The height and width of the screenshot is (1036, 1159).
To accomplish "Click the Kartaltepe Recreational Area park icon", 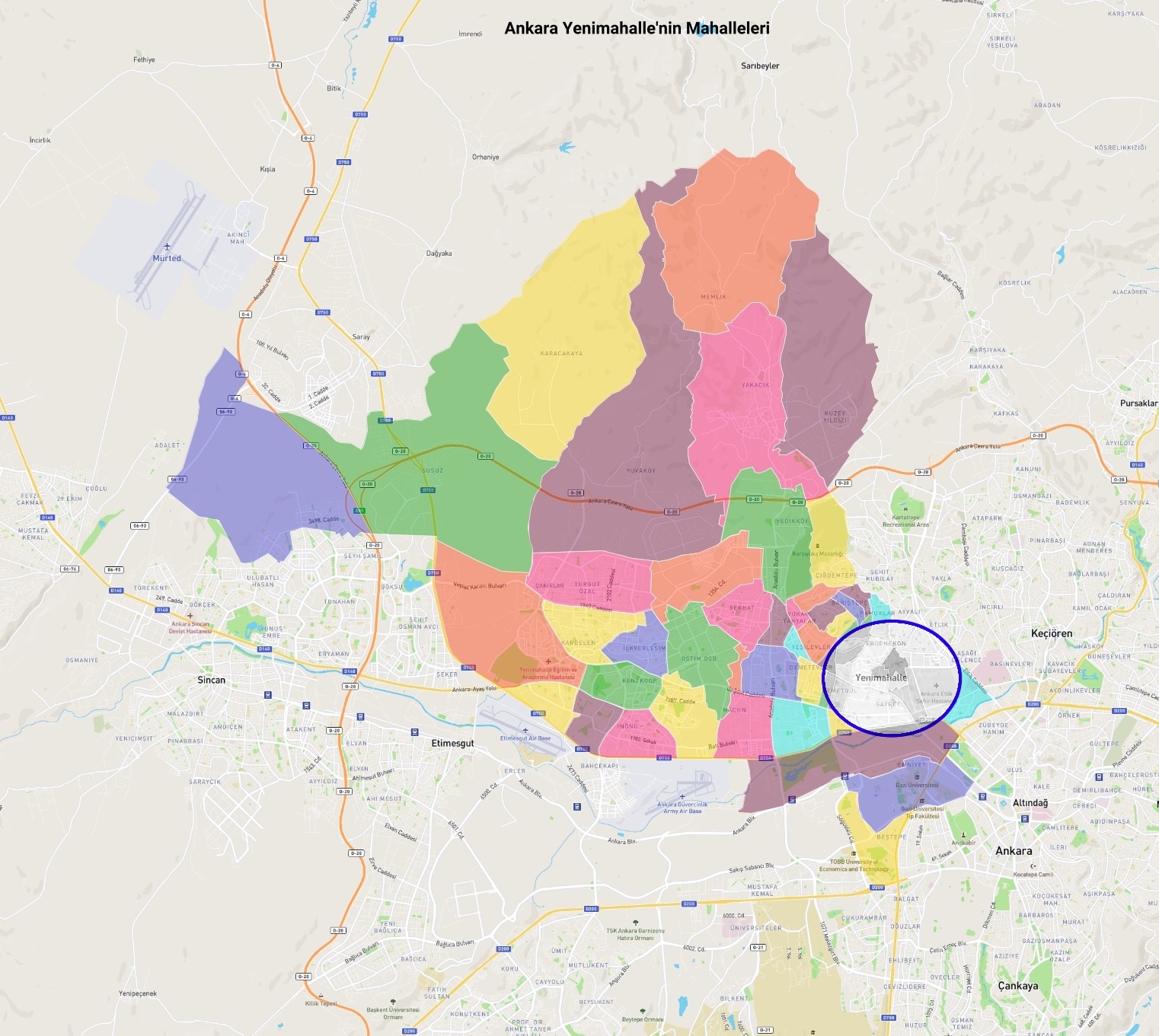I will pos(905,509).
